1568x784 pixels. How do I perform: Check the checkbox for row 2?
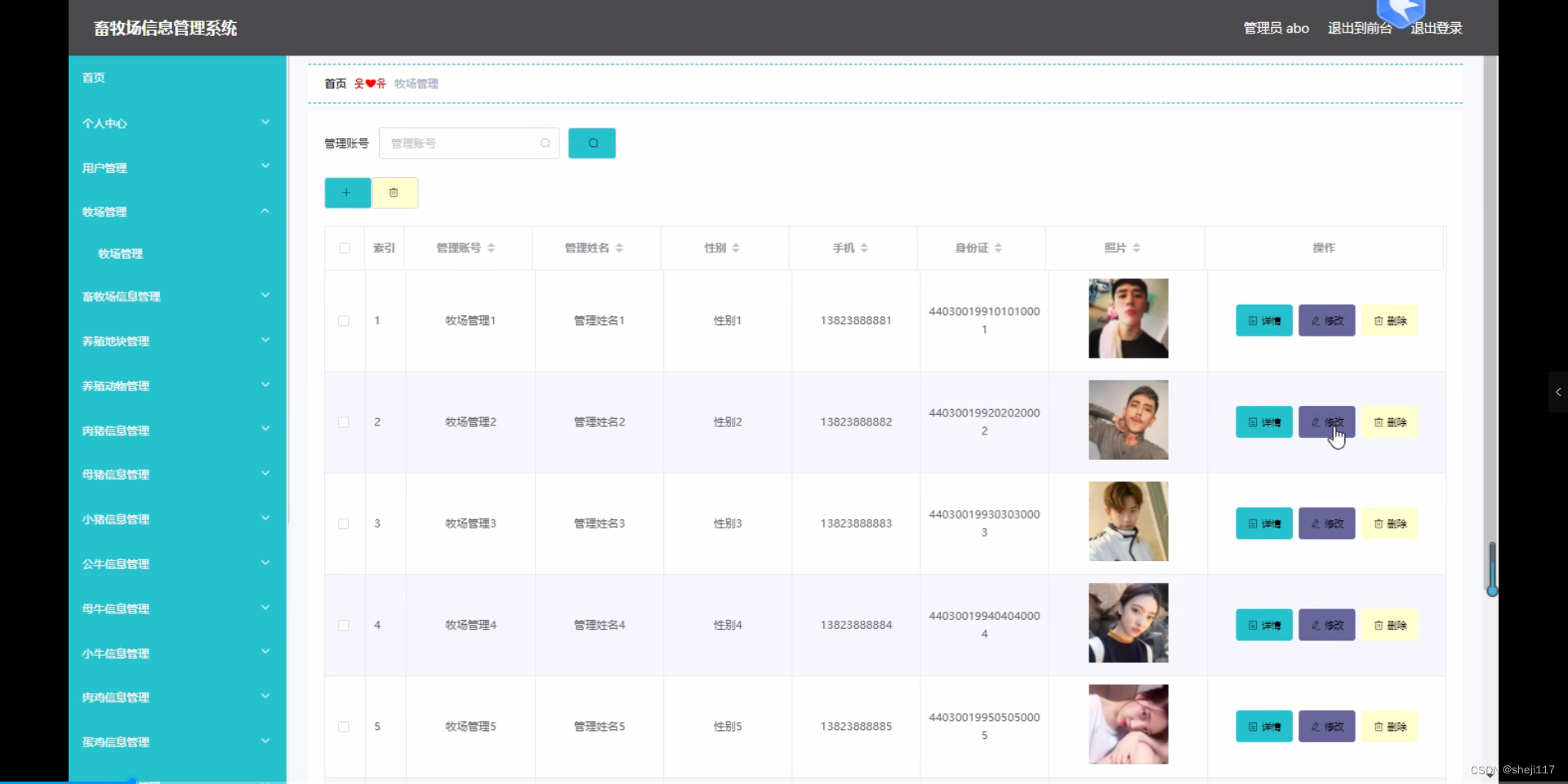pos(344,422)
